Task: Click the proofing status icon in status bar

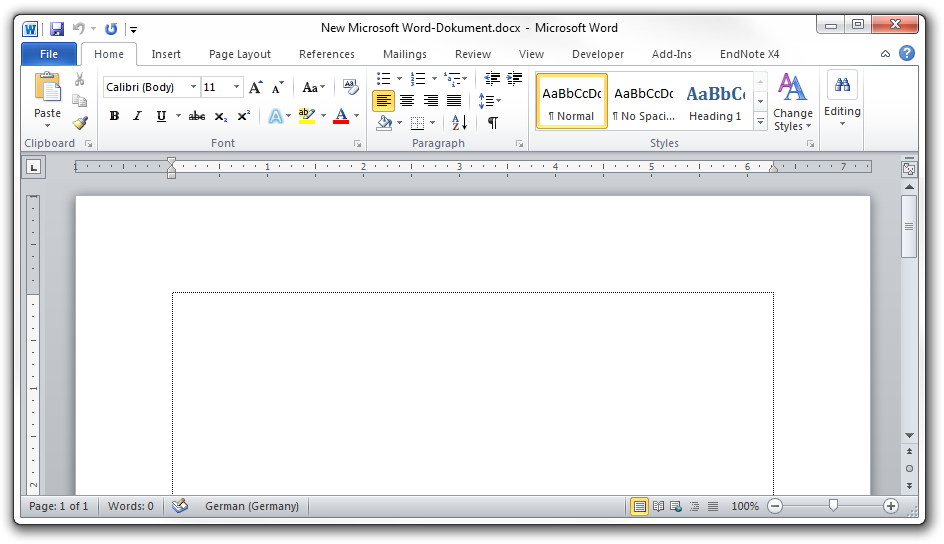Action: 180,506
